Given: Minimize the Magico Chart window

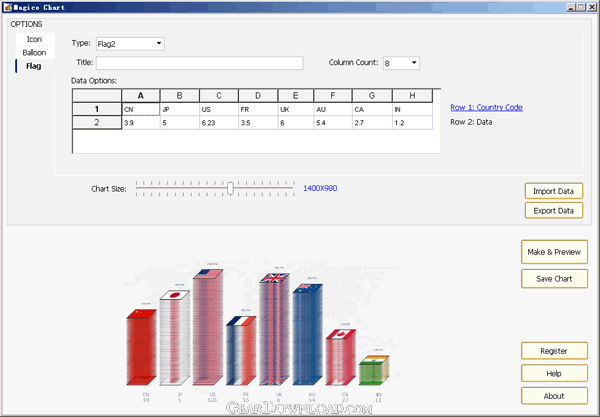Looking at the screenshot, I should click(x=571, y=7).
